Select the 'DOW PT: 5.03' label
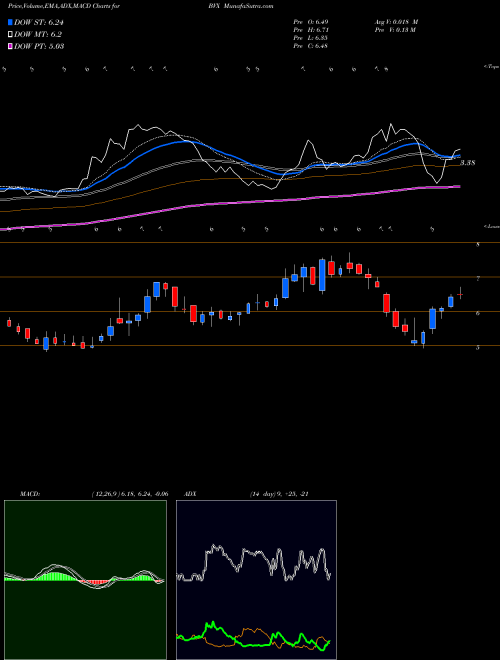Screen dimensions: 500x660 coord(39,46)
